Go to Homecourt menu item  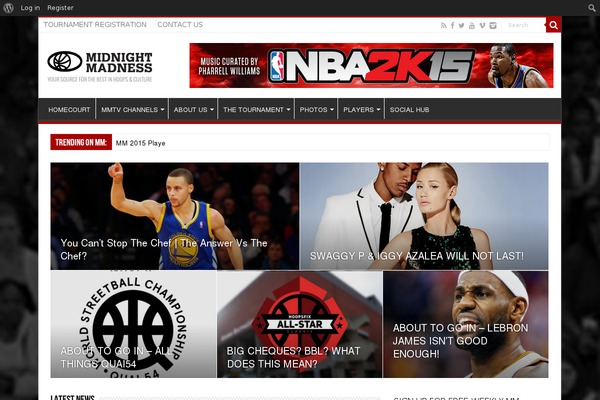(x=69, y=109)
